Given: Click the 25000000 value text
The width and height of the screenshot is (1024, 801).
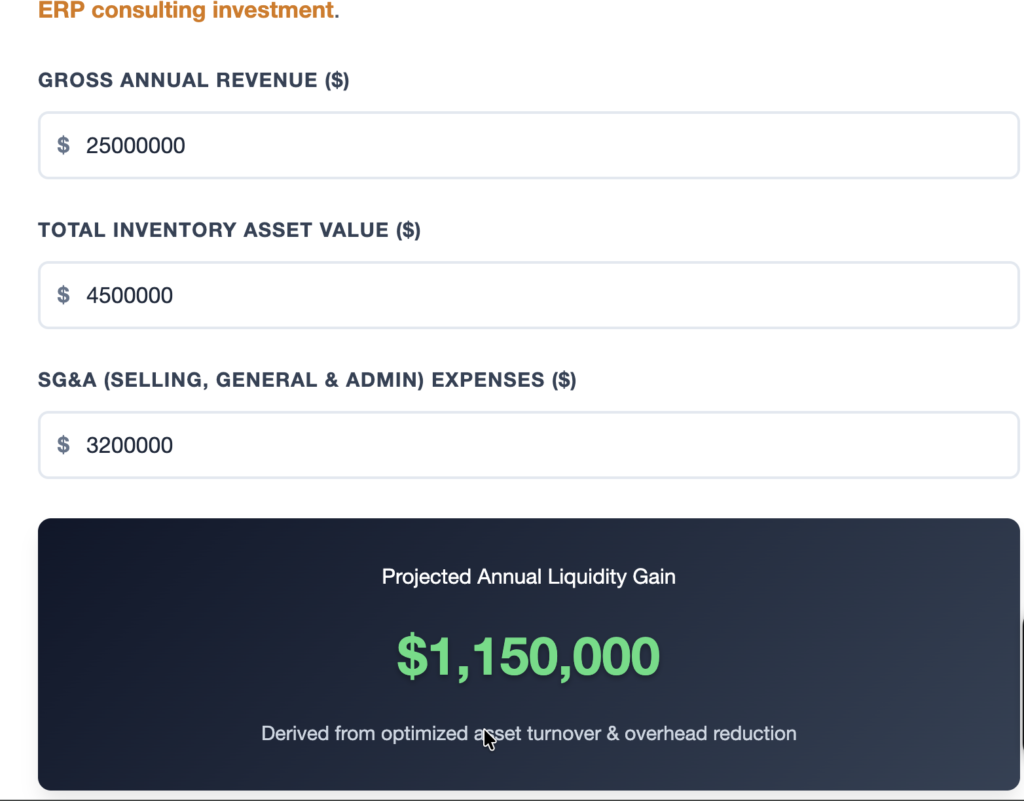Looking at the screenshot, I should pyautogui.click(x=135, y=145).
